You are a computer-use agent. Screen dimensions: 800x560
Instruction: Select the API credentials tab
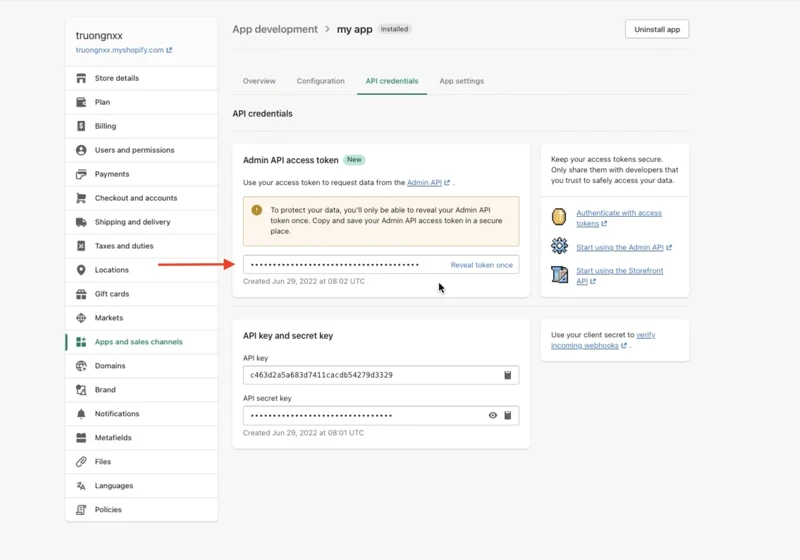392,81
